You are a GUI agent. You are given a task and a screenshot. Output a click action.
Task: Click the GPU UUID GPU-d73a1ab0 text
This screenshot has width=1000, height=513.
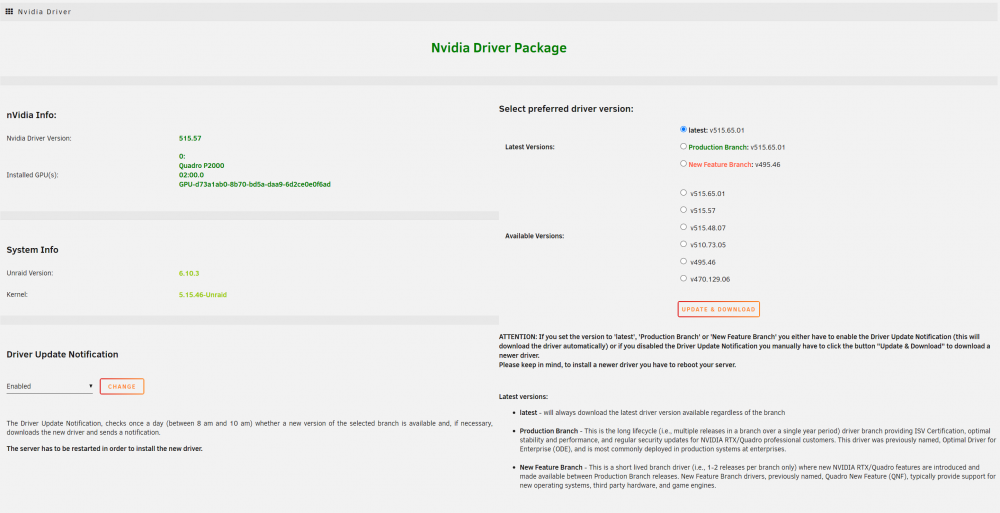254,184
